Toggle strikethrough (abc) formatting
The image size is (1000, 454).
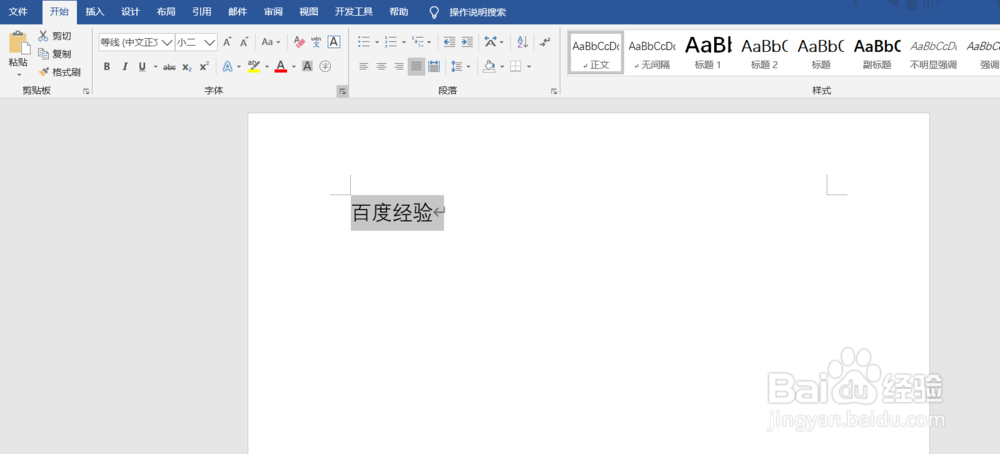[x=169, y=66]
